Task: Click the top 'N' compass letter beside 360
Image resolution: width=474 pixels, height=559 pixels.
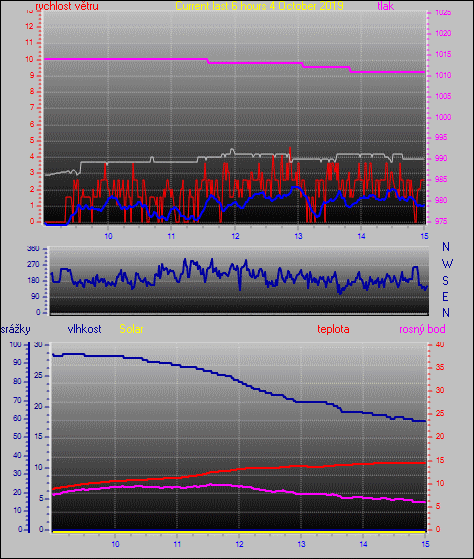Action: 445,247
